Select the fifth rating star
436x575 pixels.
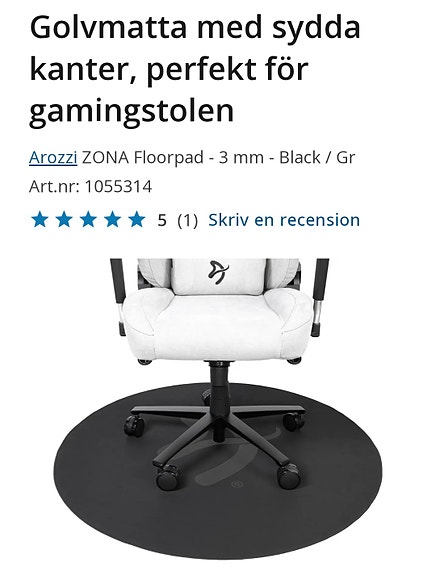pyautogui.click(x=137, y=220)
